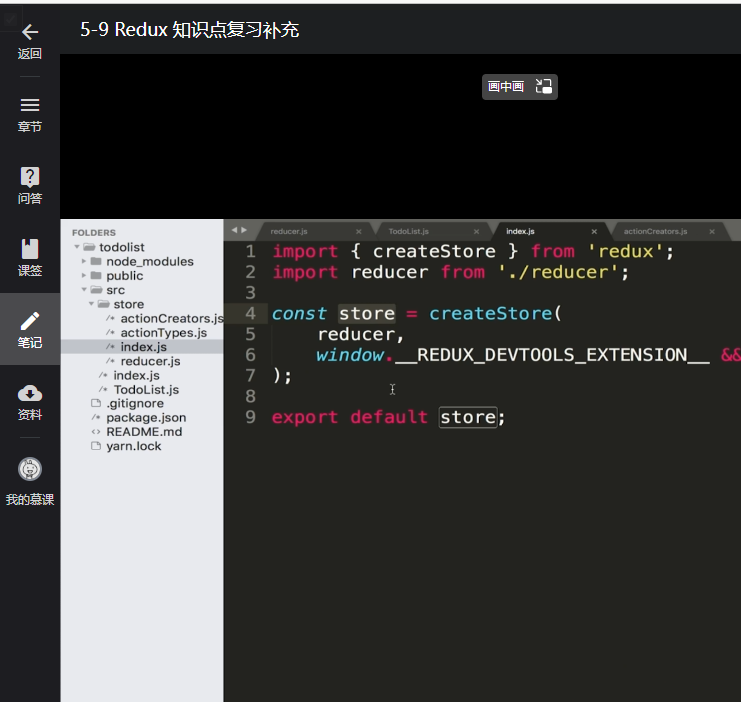Click the FOLDERS sidebar heading
The height and width of the screenshot is (702, 741).
[94, 233]
